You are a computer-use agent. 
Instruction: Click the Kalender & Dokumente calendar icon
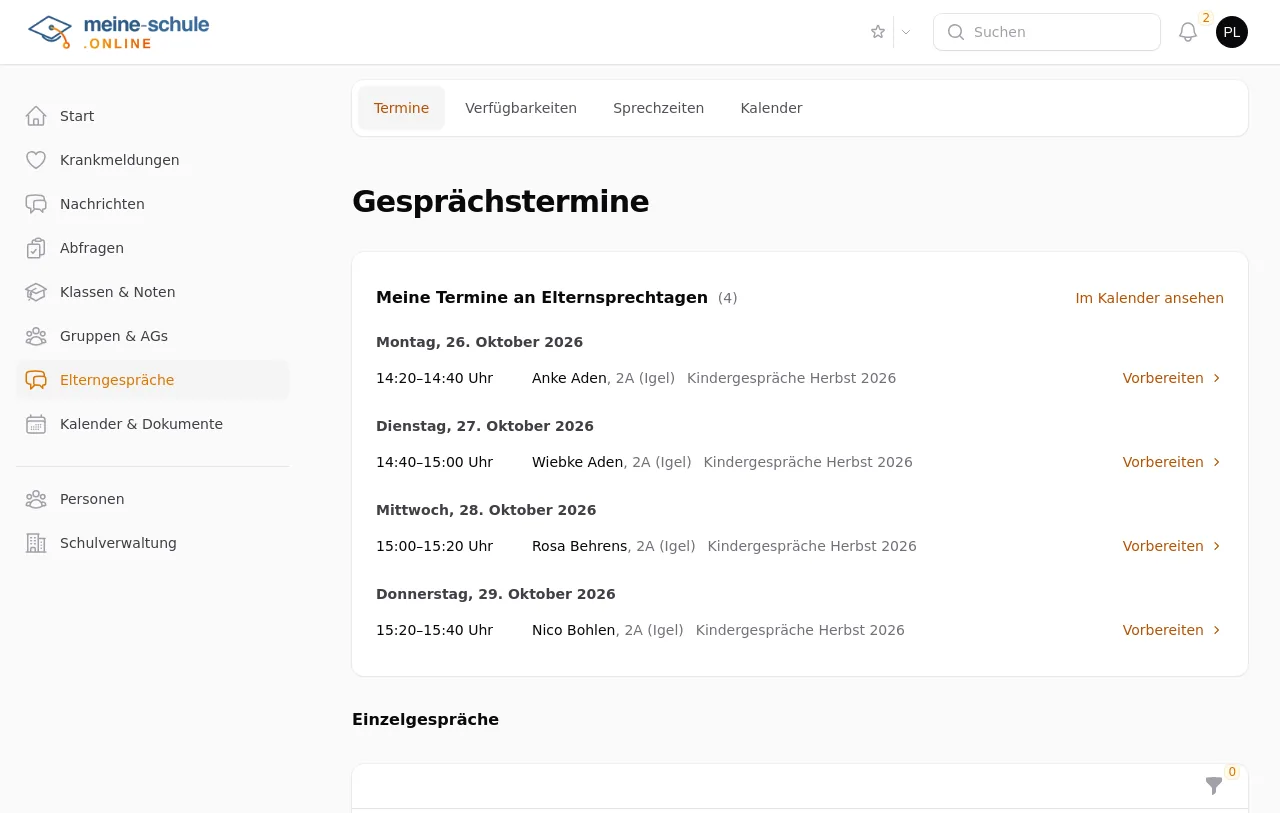click(x=36, y=424)
